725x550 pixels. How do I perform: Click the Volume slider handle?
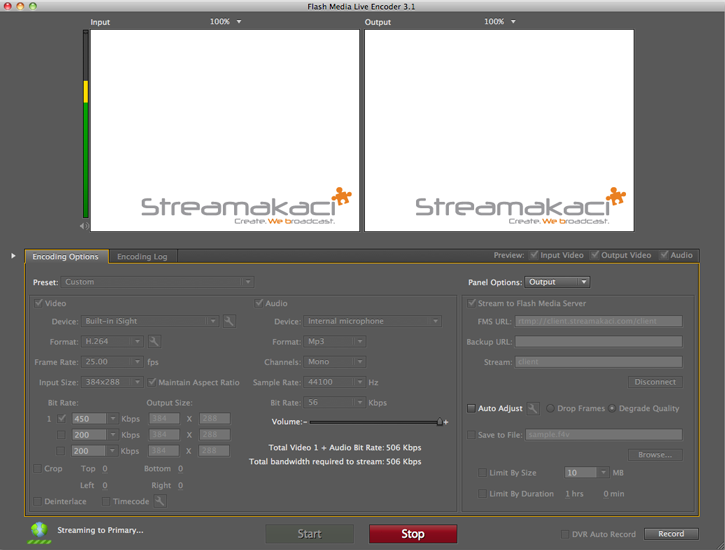(x=440, y=422)
